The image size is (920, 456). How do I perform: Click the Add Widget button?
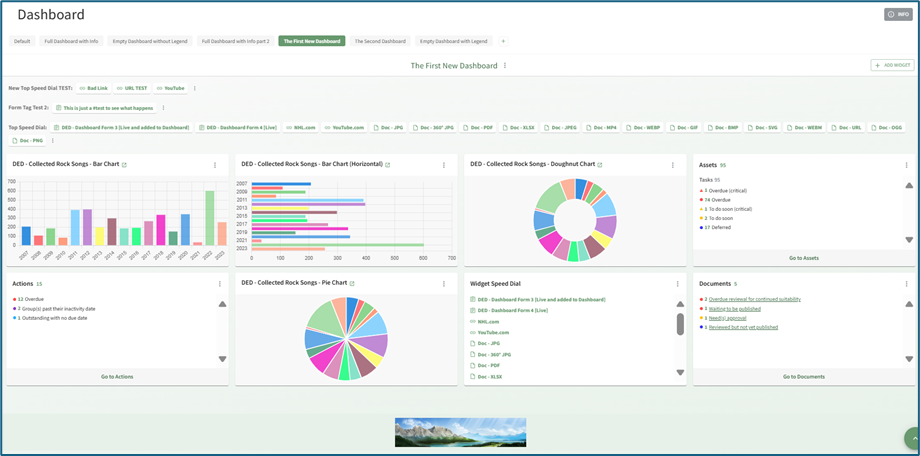point(892,65)
